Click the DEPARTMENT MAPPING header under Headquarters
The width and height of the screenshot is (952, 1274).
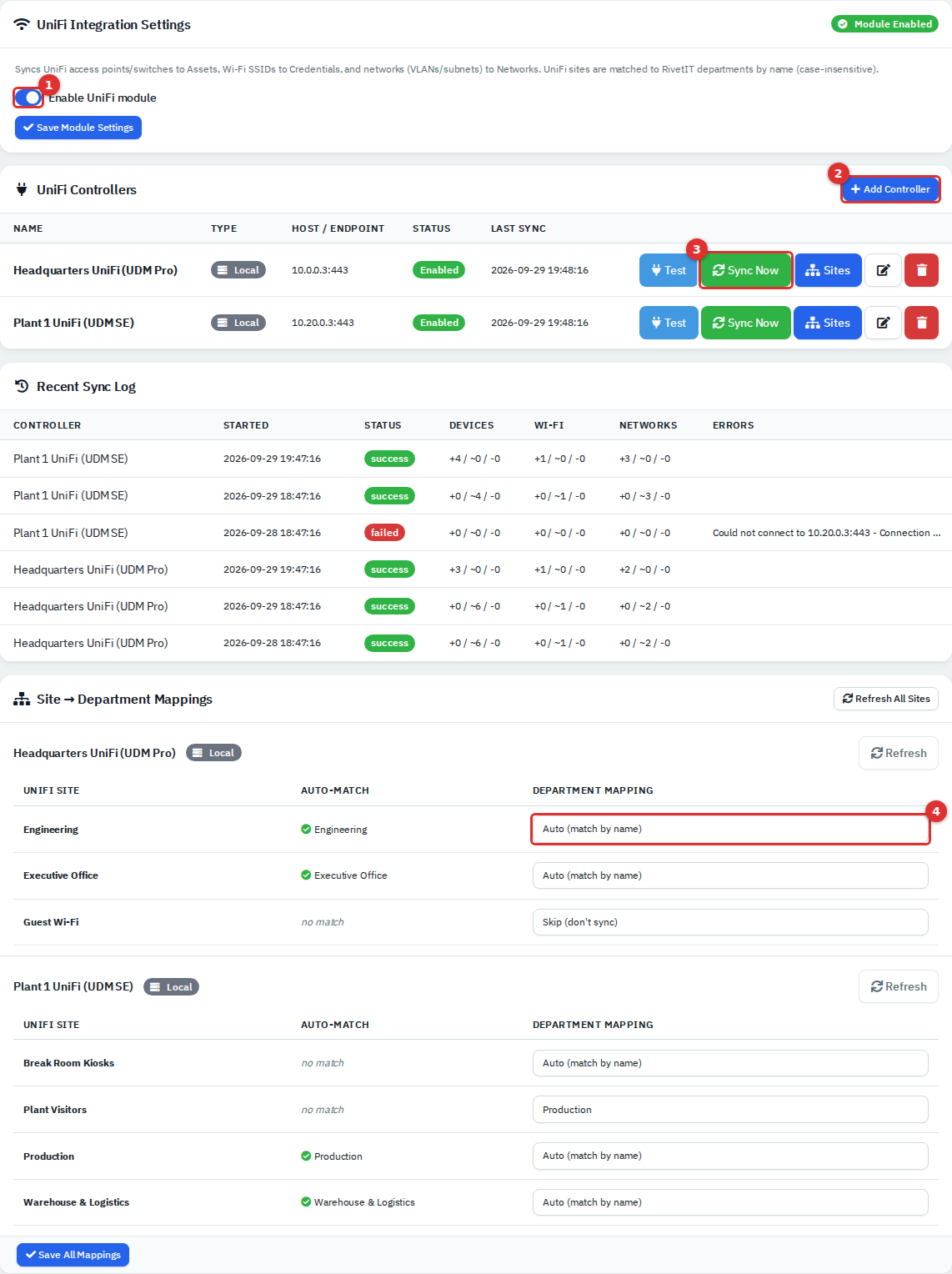593,790
